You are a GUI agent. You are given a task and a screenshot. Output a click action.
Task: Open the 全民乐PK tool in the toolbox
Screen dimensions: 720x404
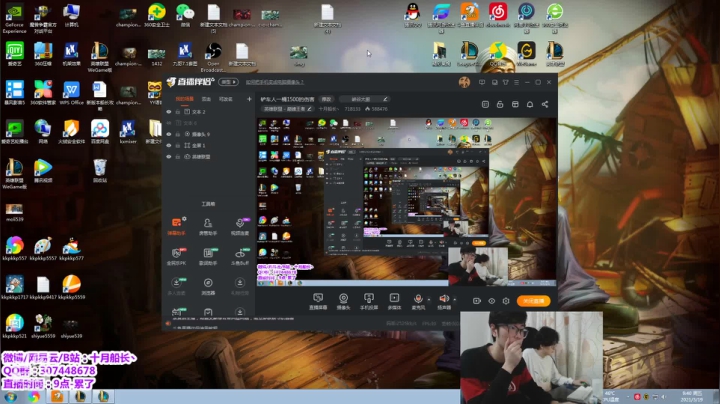coord(177,256)
